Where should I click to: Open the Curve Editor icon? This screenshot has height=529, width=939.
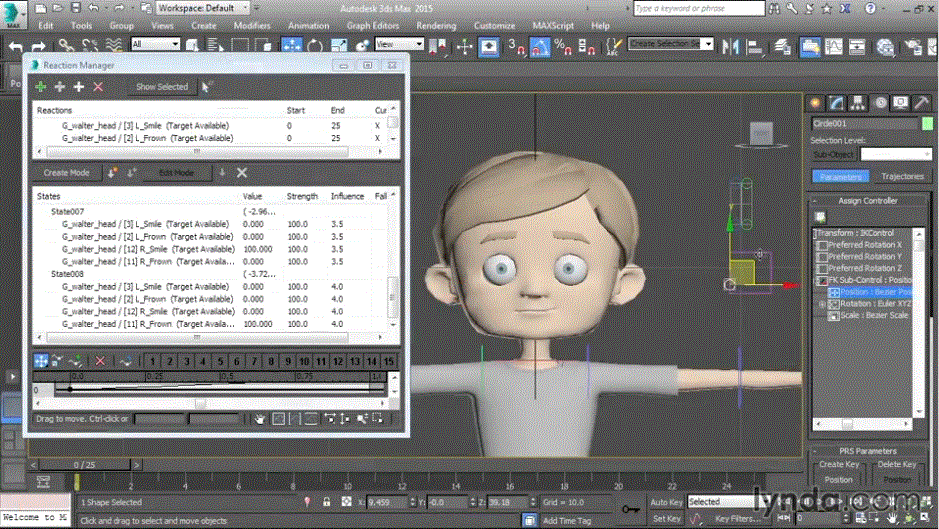[x=834, y=46]
